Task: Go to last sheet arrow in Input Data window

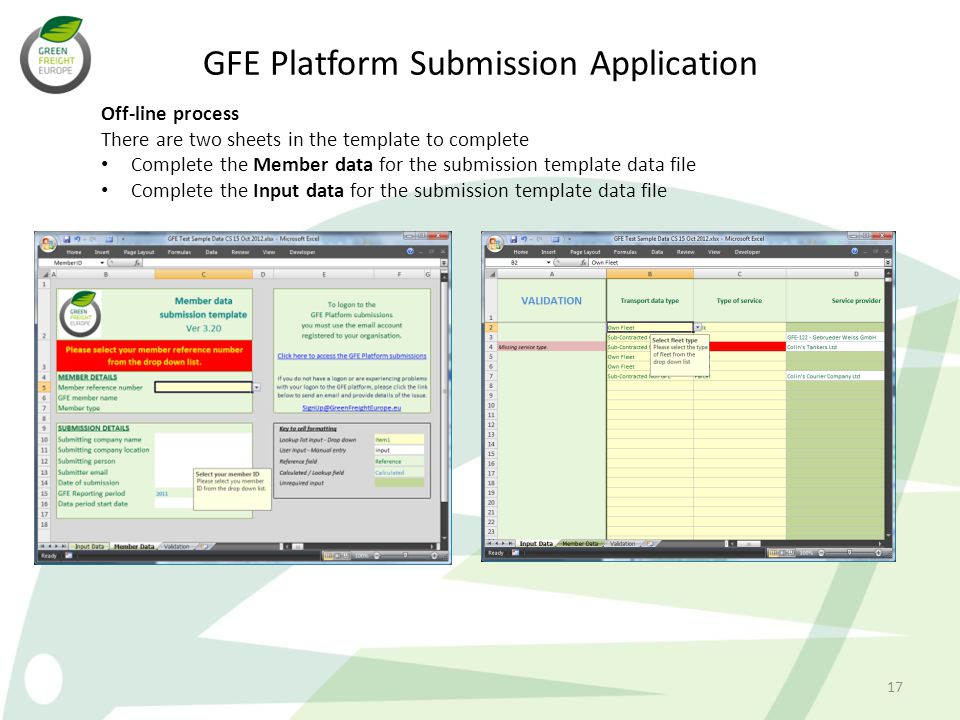Action: pos(511,543)
